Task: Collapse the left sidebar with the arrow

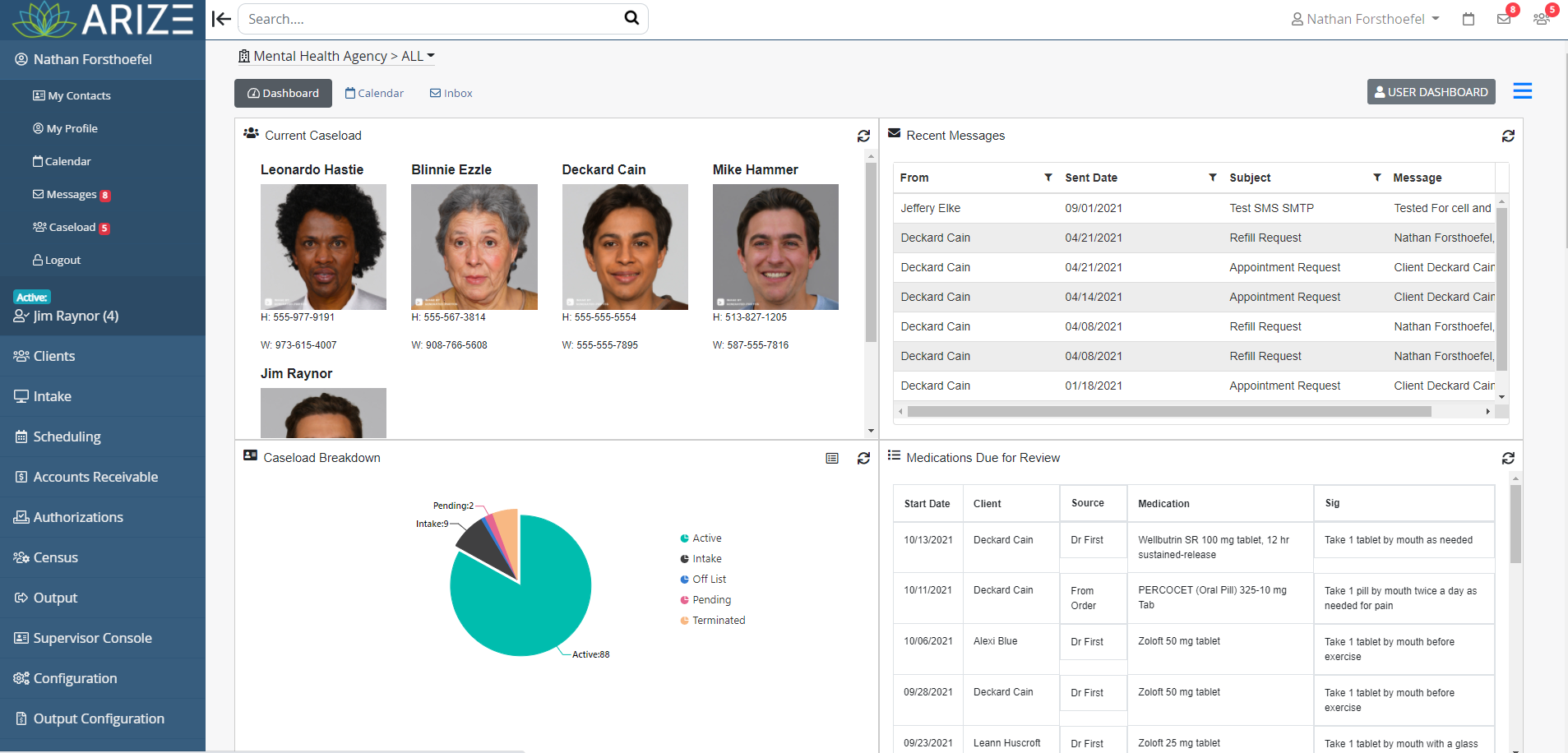Action: [220, 18]
